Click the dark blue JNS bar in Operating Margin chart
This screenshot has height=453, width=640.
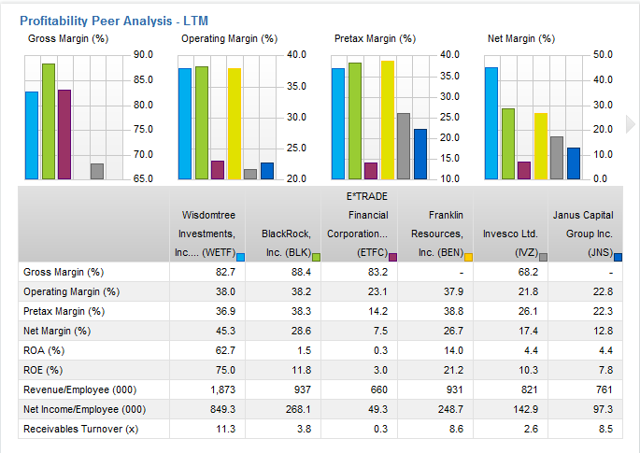point(267,171)
